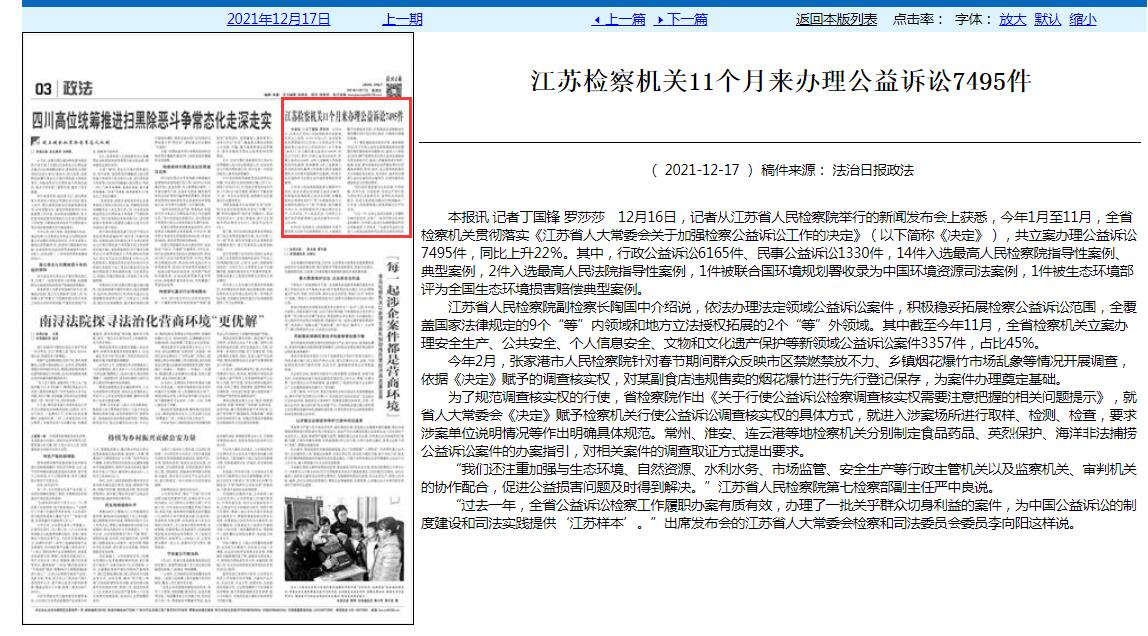Click the article title 江苏检察机关11个月来办理公益诉讼7495件
This screenshot has height=636, width=1148.
coord(780,81)
